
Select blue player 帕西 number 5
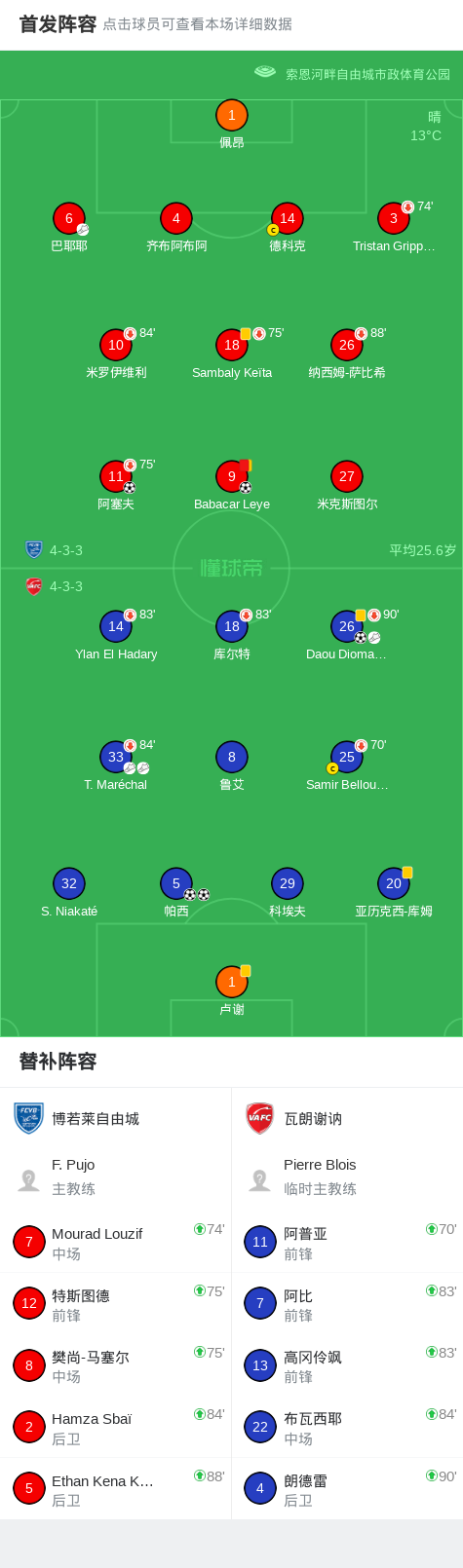(176, 883)
